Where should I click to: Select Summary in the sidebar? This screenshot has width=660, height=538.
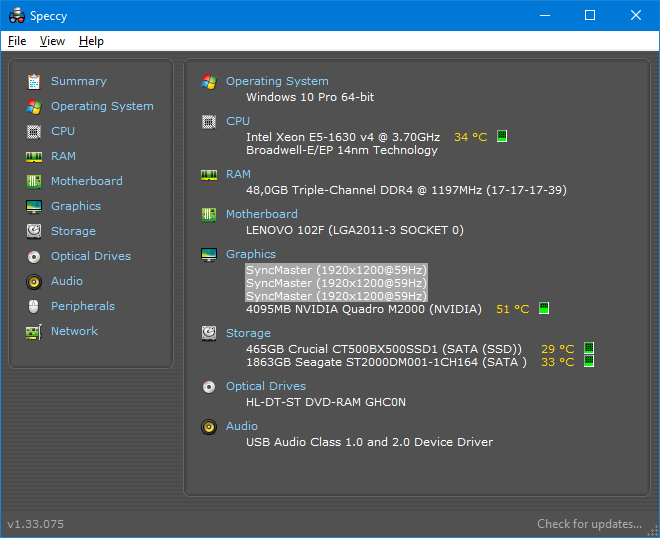click(79, 81)
